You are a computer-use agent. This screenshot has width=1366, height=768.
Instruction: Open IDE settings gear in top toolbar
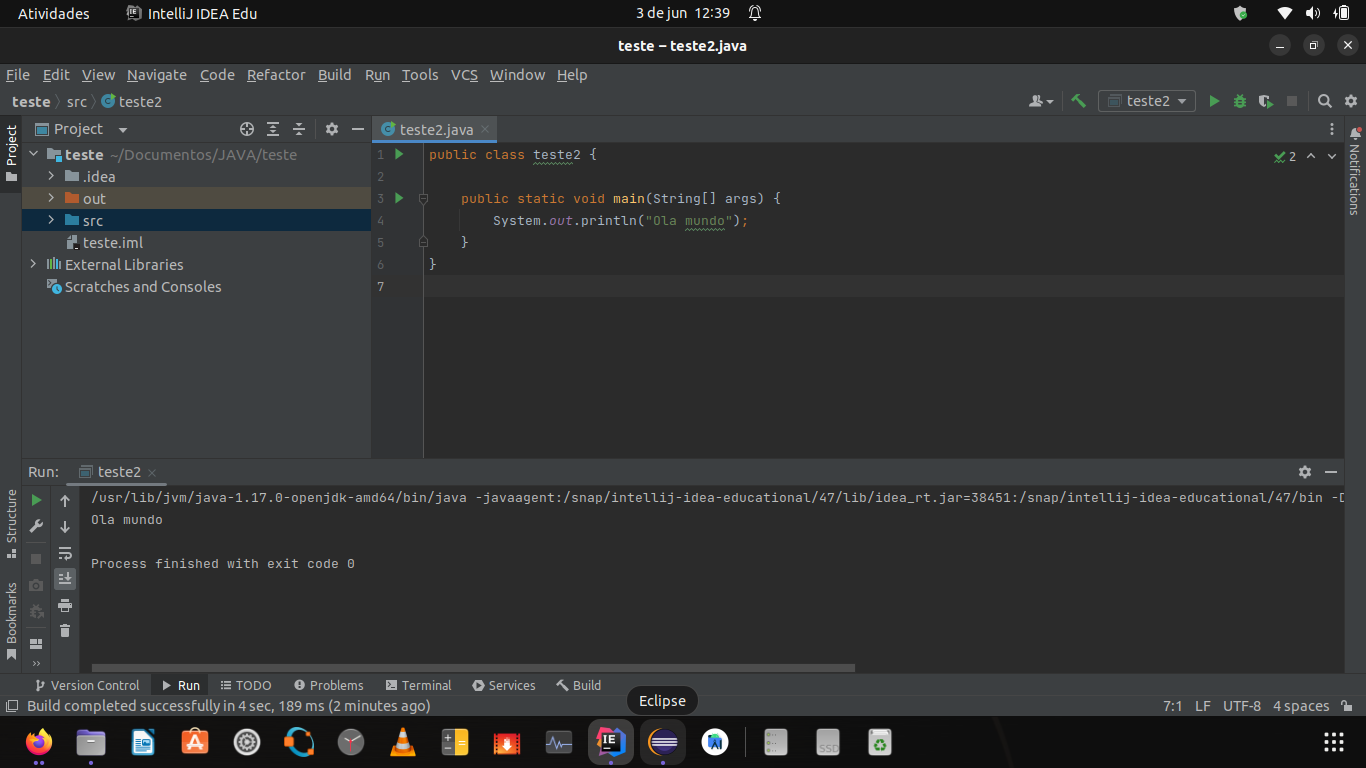tap(1351, 101)
